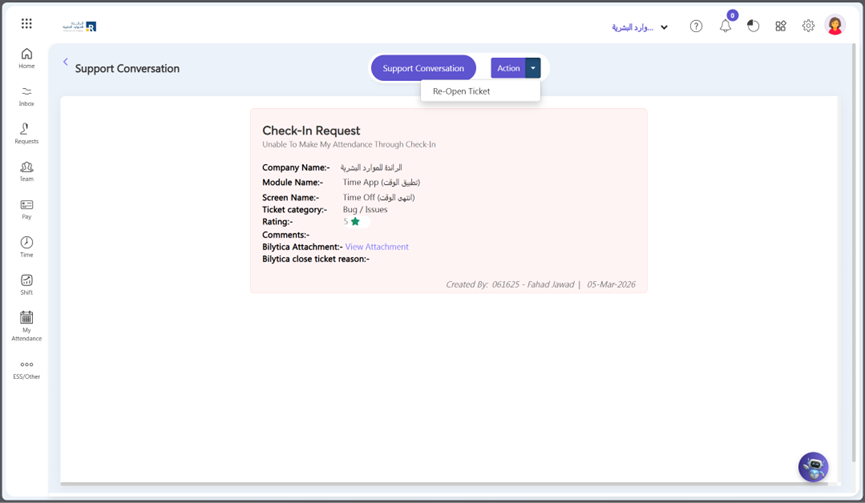Click the Support Conversation button
This screenshot has width=865, height=503.
[x=423, y=68]
